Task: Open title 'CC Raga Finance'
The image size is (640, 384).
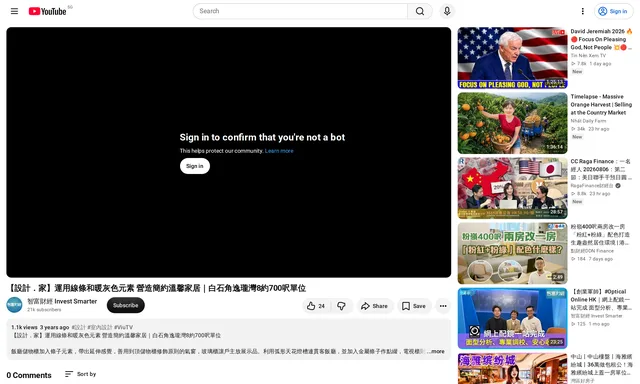Action: point(601,169)
